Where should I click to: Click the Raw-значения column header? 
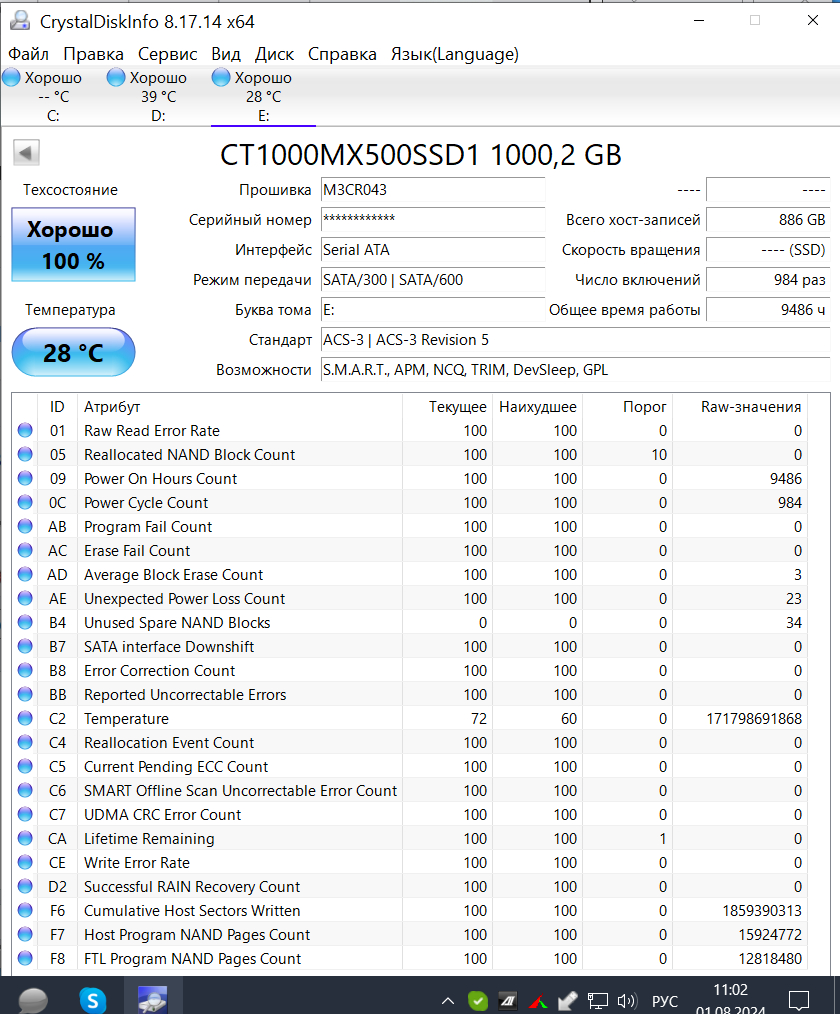coord(740,407)
